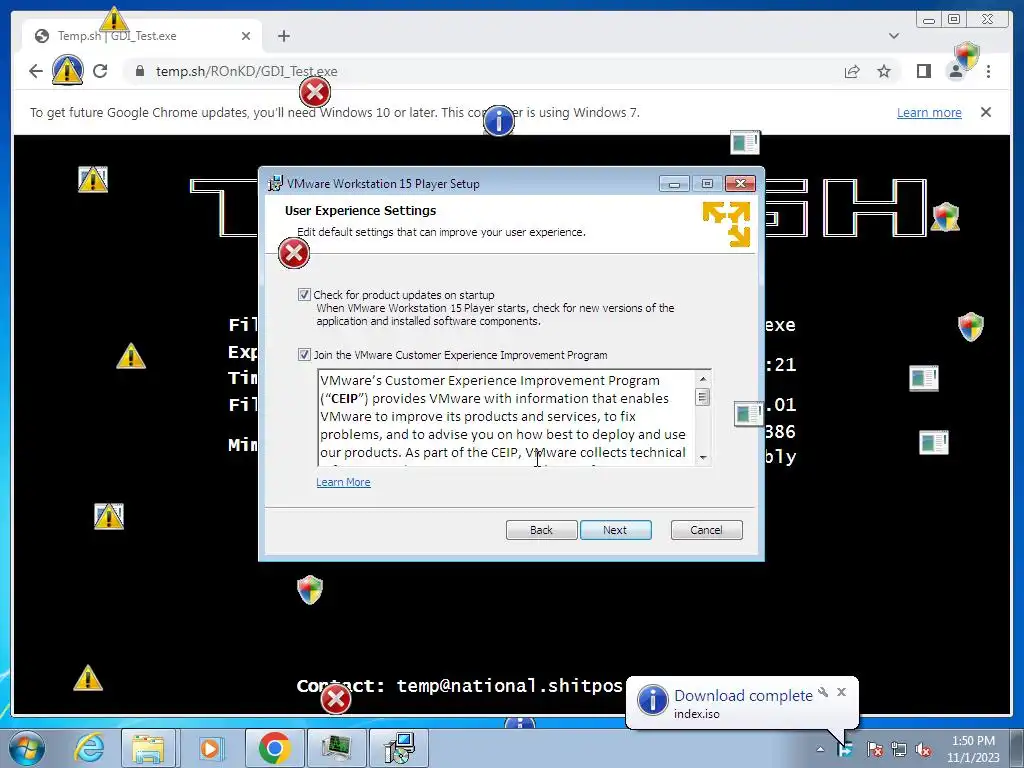Uncheck Join the VMware Customer Experience Improvement Program

(304, 355)
